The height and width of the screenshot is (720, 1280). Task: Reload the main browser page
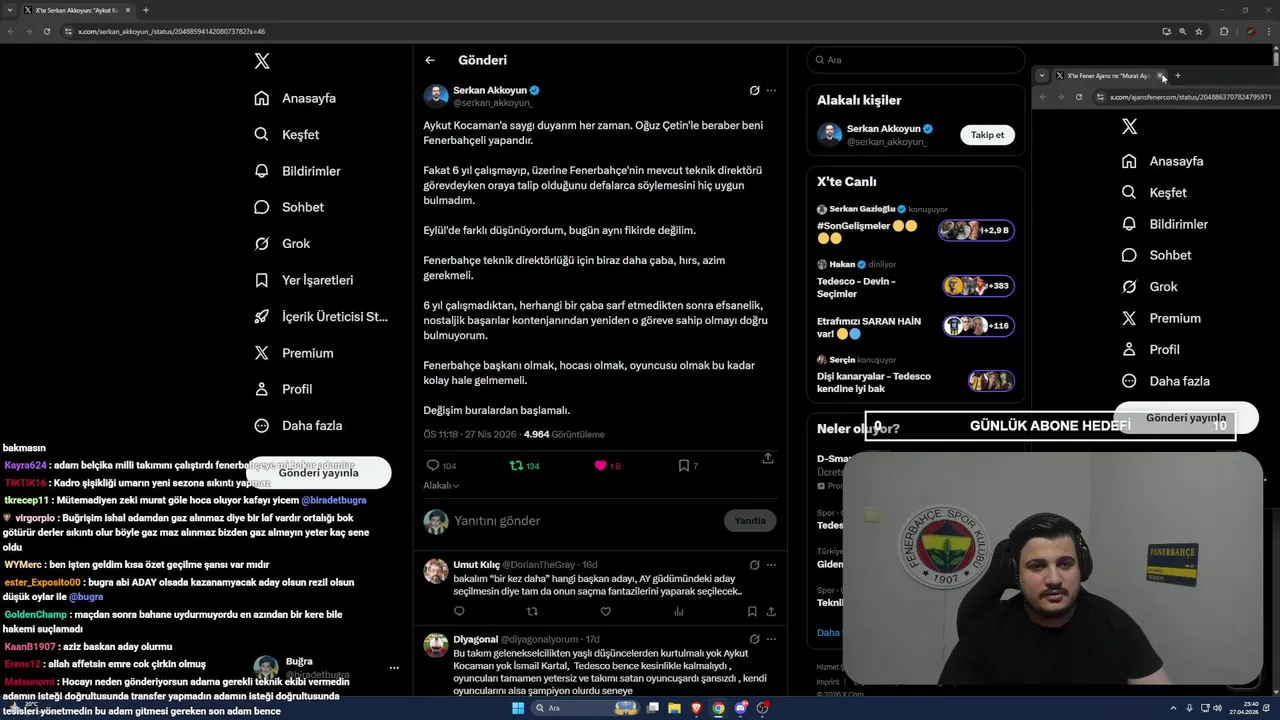coord(46,31)
